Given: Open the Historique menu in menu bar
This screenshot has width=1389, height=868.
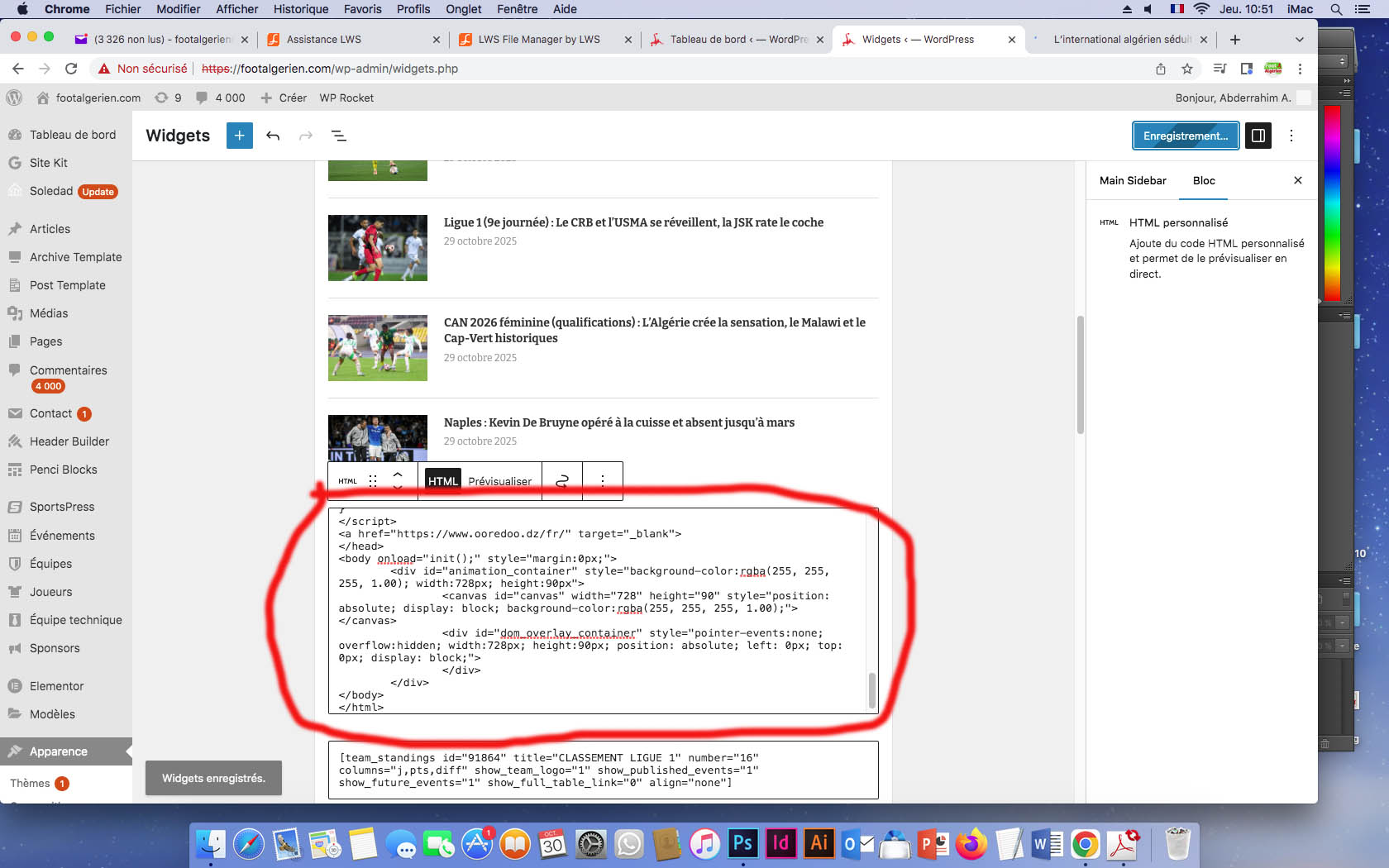Looking at the screenshot, I should pyautogui.click(x=301, y=9).
